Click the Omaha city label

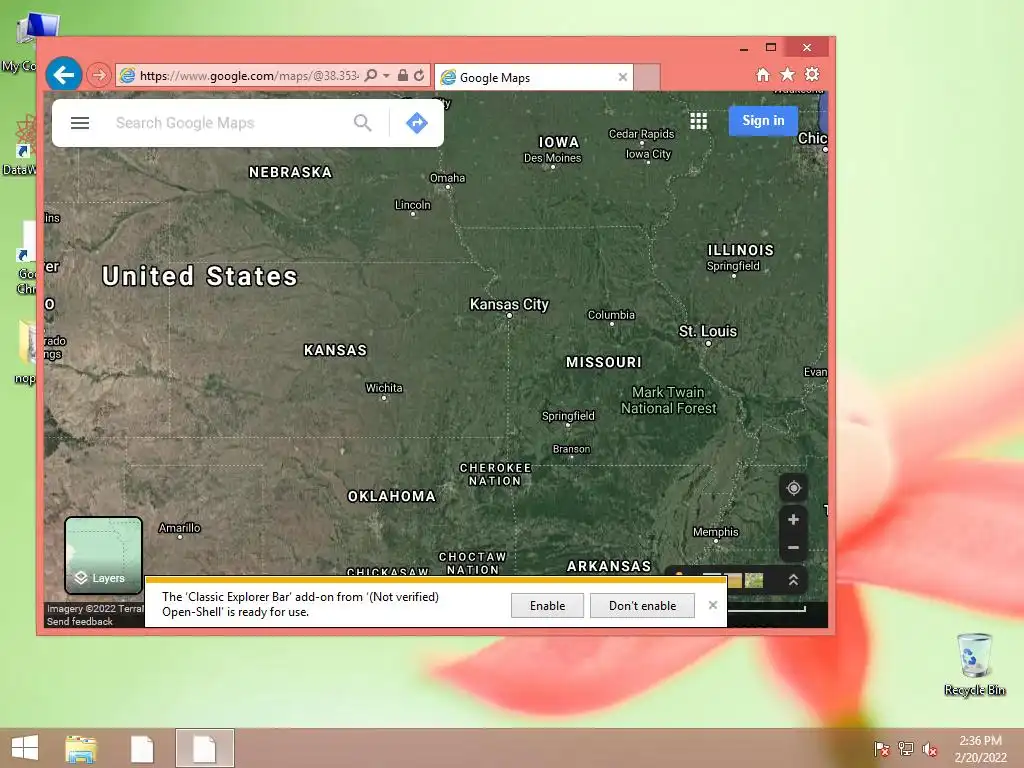click(x=447, y=178)
